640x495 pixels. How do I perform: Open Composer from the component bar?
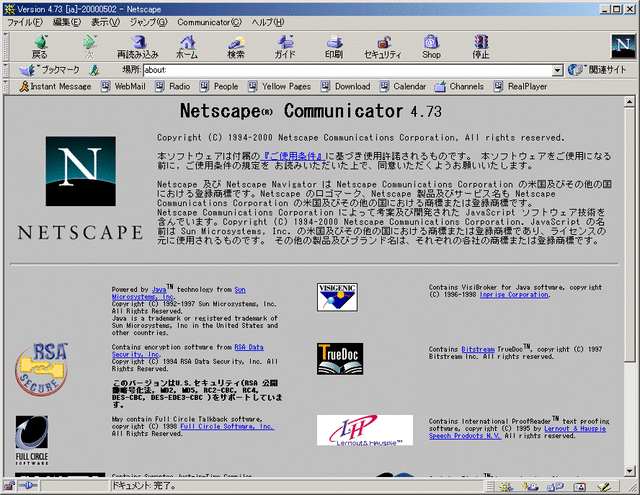604,486
